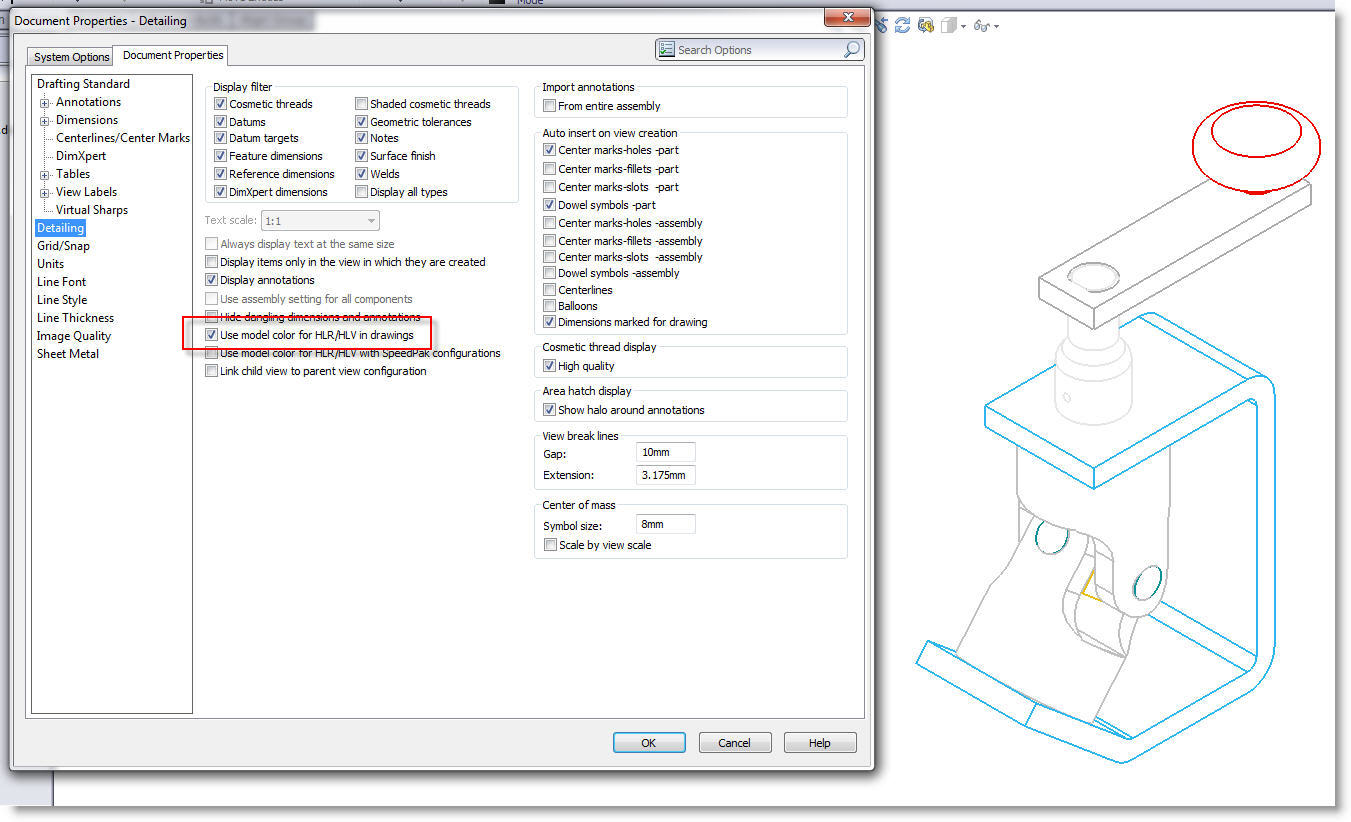The width and height of the screenshot is (1351, 822).
Task: Click the view break Gap input field
Action: 665,453
